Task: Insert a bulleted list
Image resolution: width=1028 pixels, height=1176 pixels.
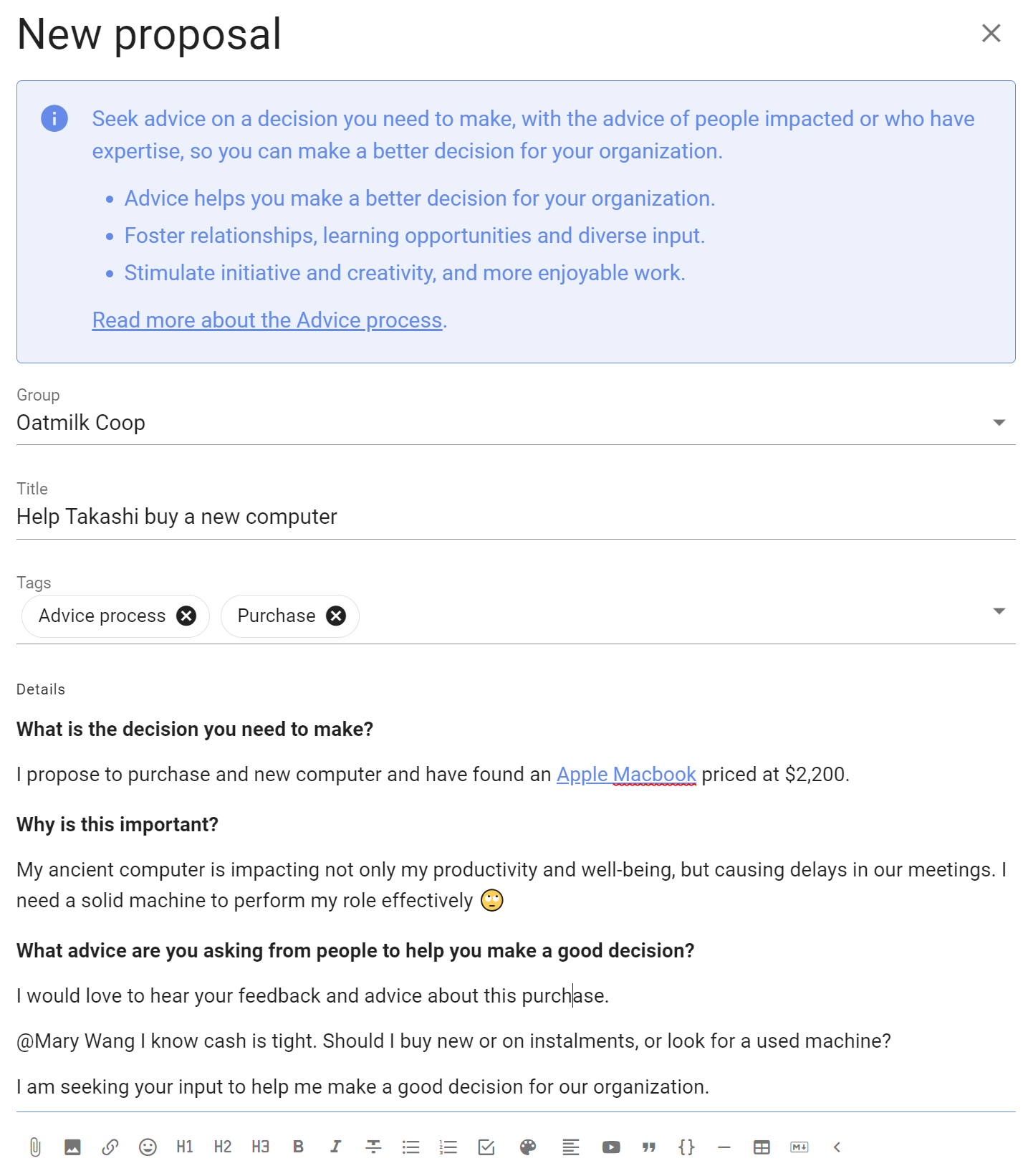Action: [x=410, y=1147]
